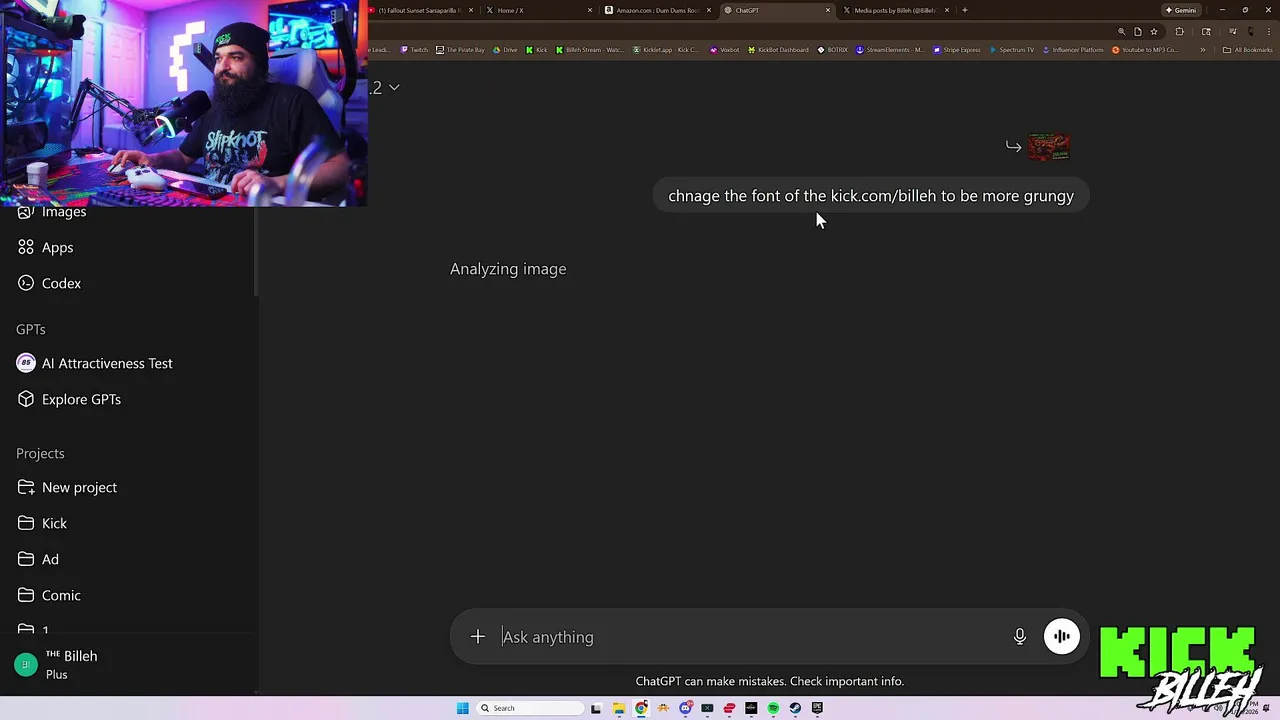Image resolution: width=1280 pixels, height=720 pixels.
Task: Open the StreamElements bookmark
Action: tap(890, 50)
